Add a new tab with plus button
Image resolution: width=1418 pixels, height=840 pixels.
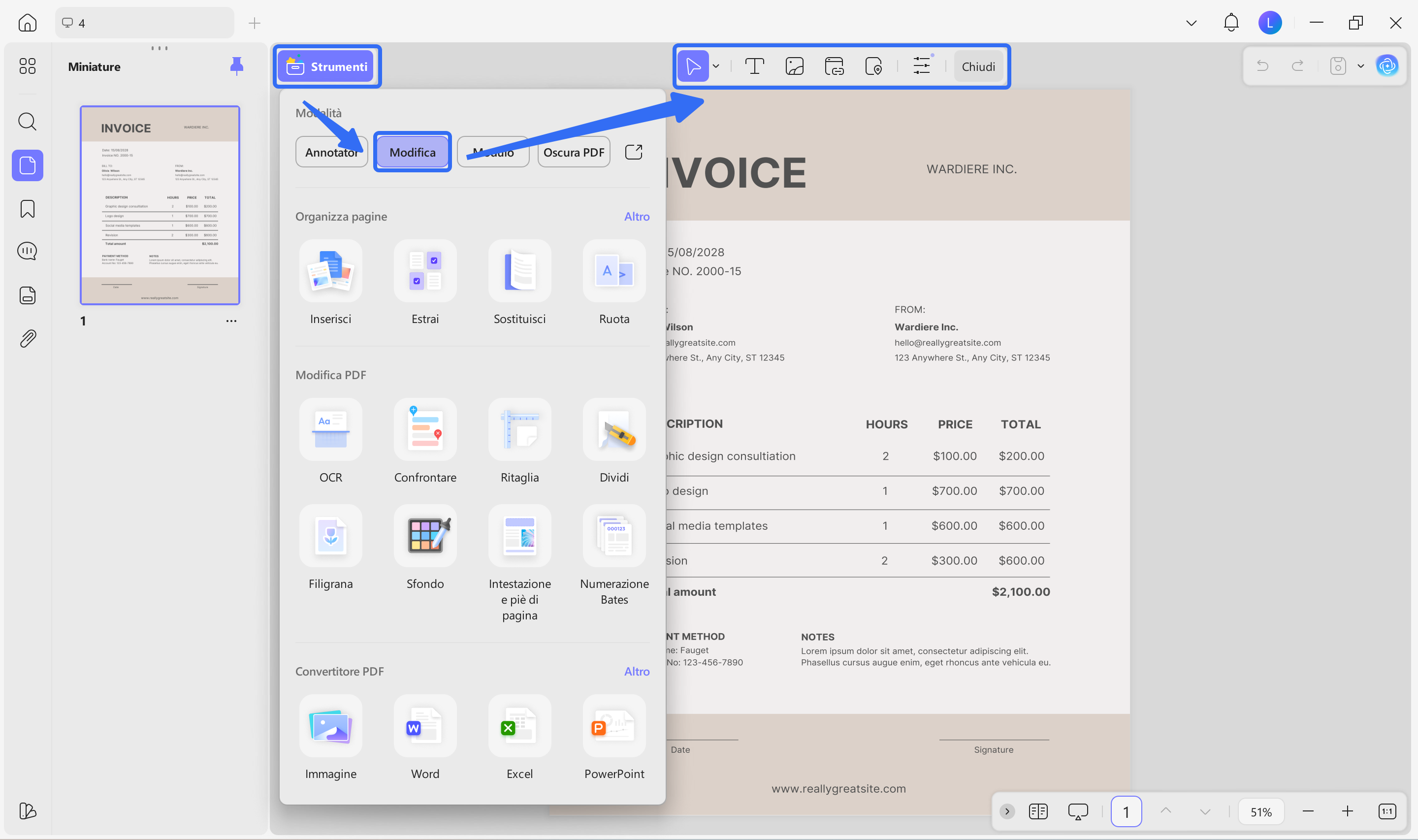(255, 23)
